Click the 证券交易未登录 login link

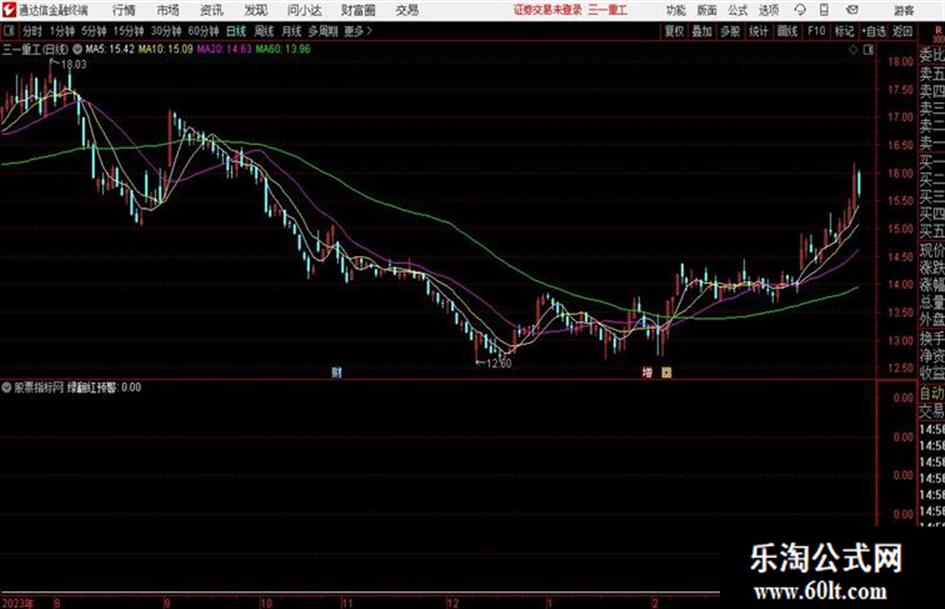tap(547, 10)
